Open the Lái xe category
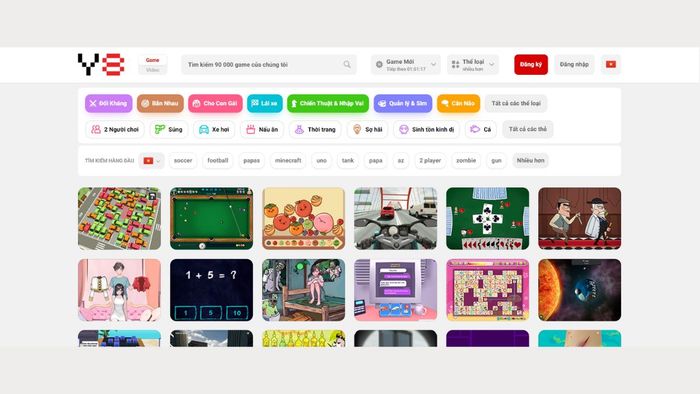The image size is (700, 394). point(265,103)
